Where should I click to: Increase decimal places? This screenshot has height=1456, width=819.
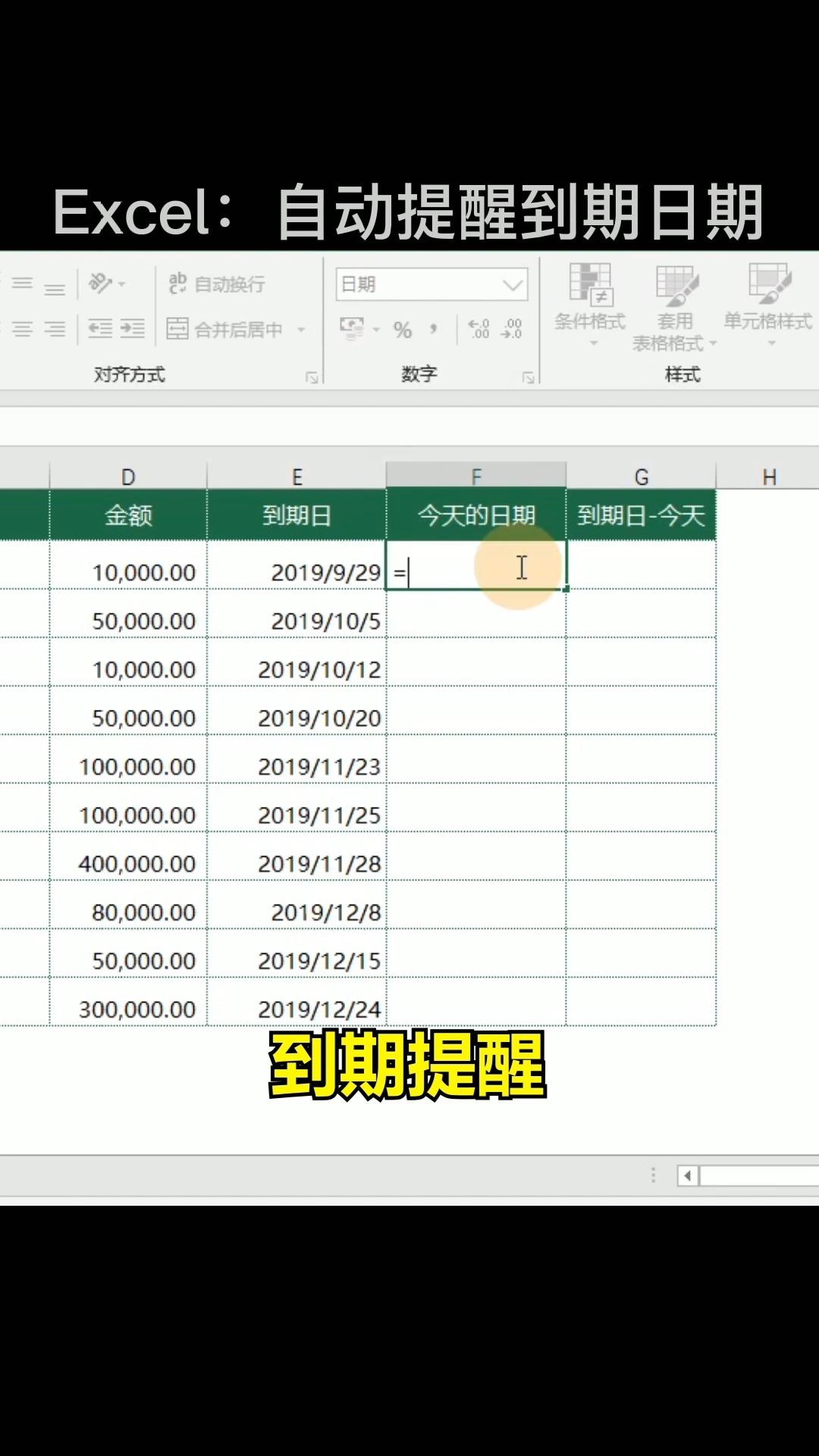tap(479, 328)
